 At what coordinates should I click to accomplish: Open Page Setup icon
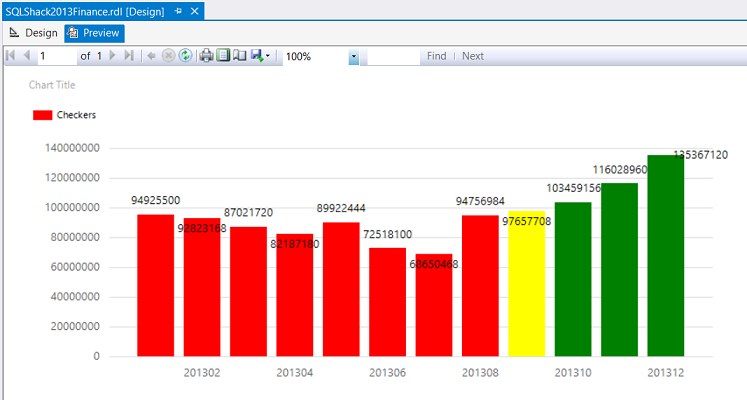pos(239,56)
